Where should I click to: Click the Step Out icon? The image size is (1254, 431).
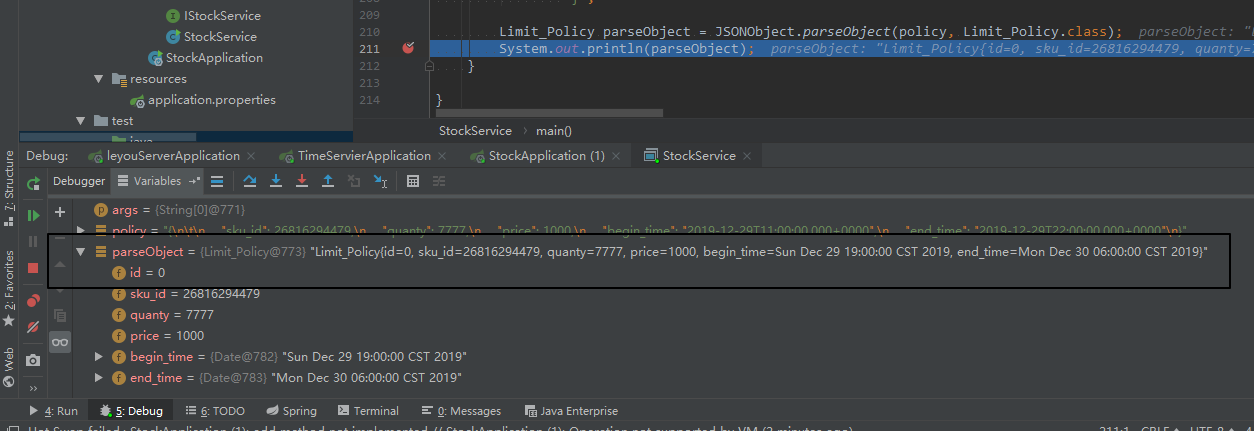(327, 181)
